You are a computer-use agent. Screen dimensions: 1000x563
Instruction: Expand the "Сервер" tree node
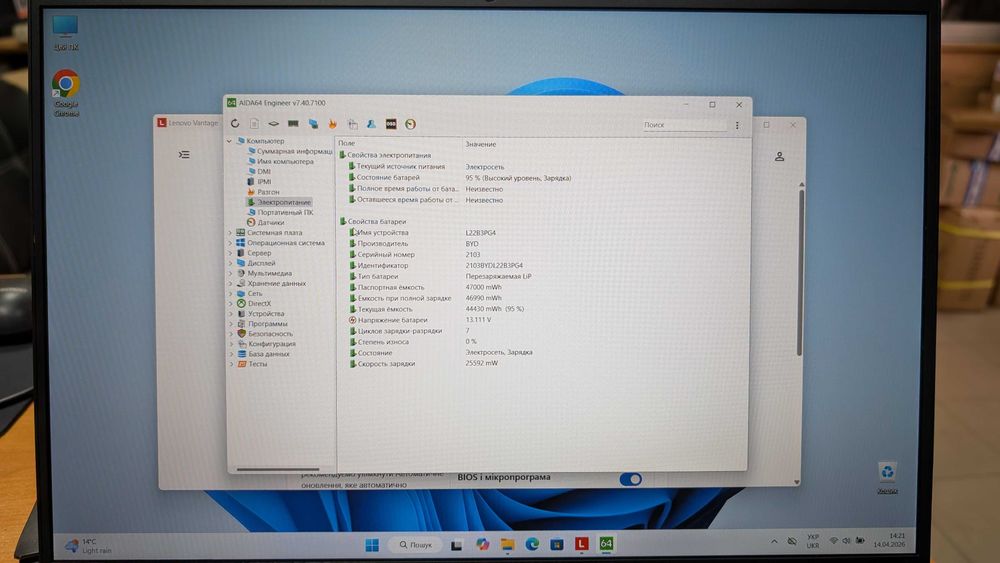coord(230,253)
